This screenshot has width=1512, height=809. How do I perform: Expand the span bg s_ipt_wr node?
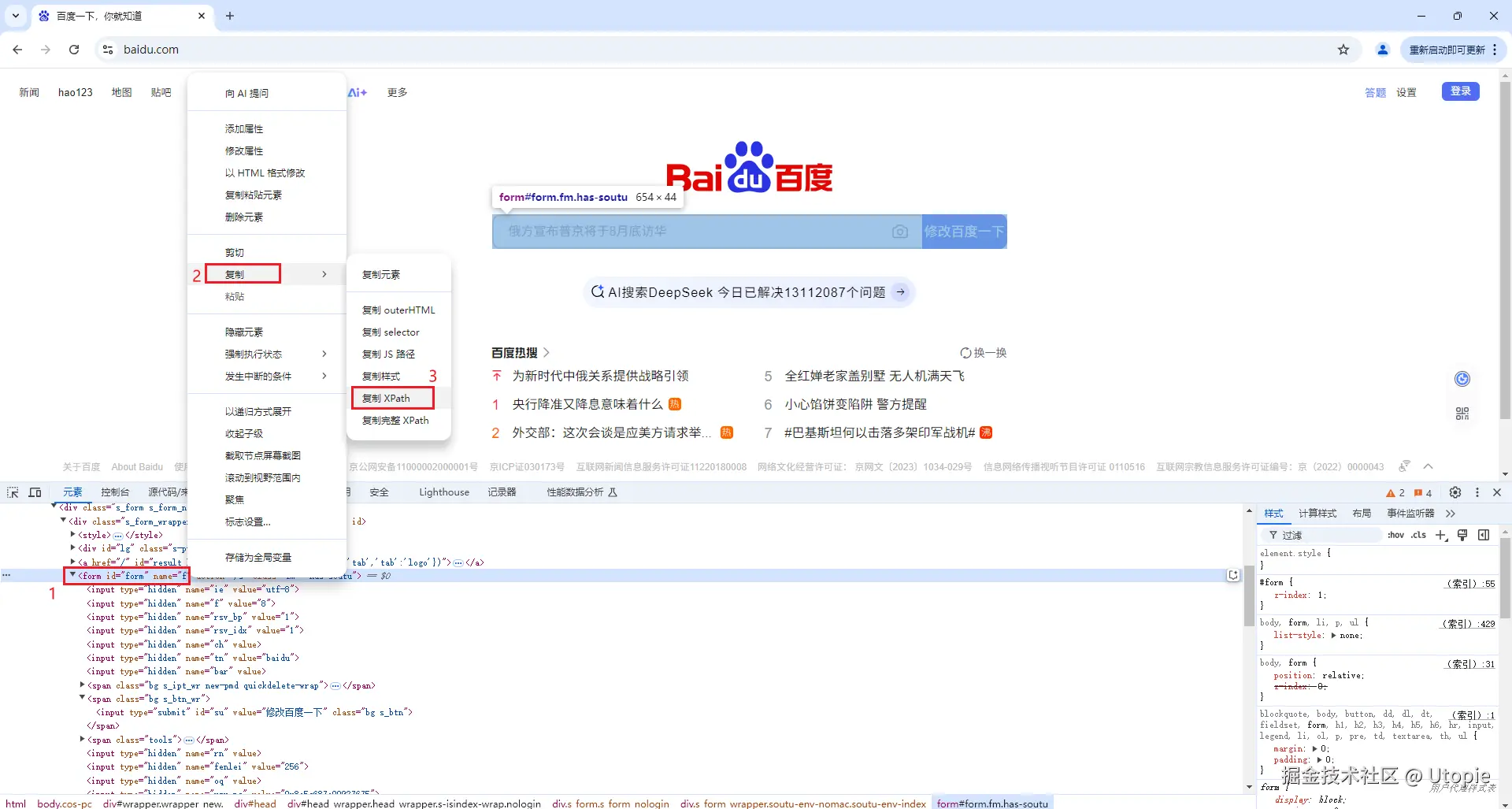pos(83,685)
